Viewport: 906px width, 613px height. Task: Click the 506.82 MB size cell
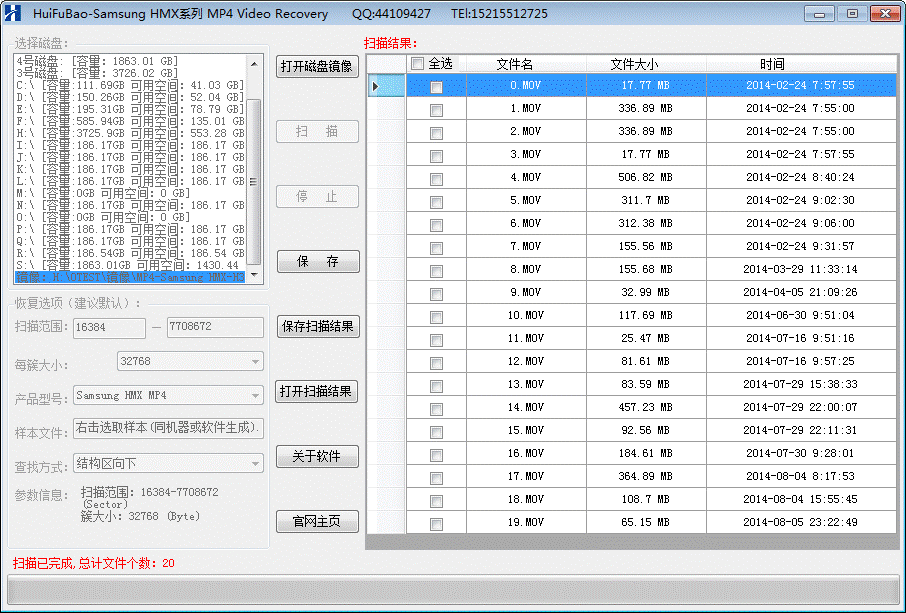pos(646,177)
